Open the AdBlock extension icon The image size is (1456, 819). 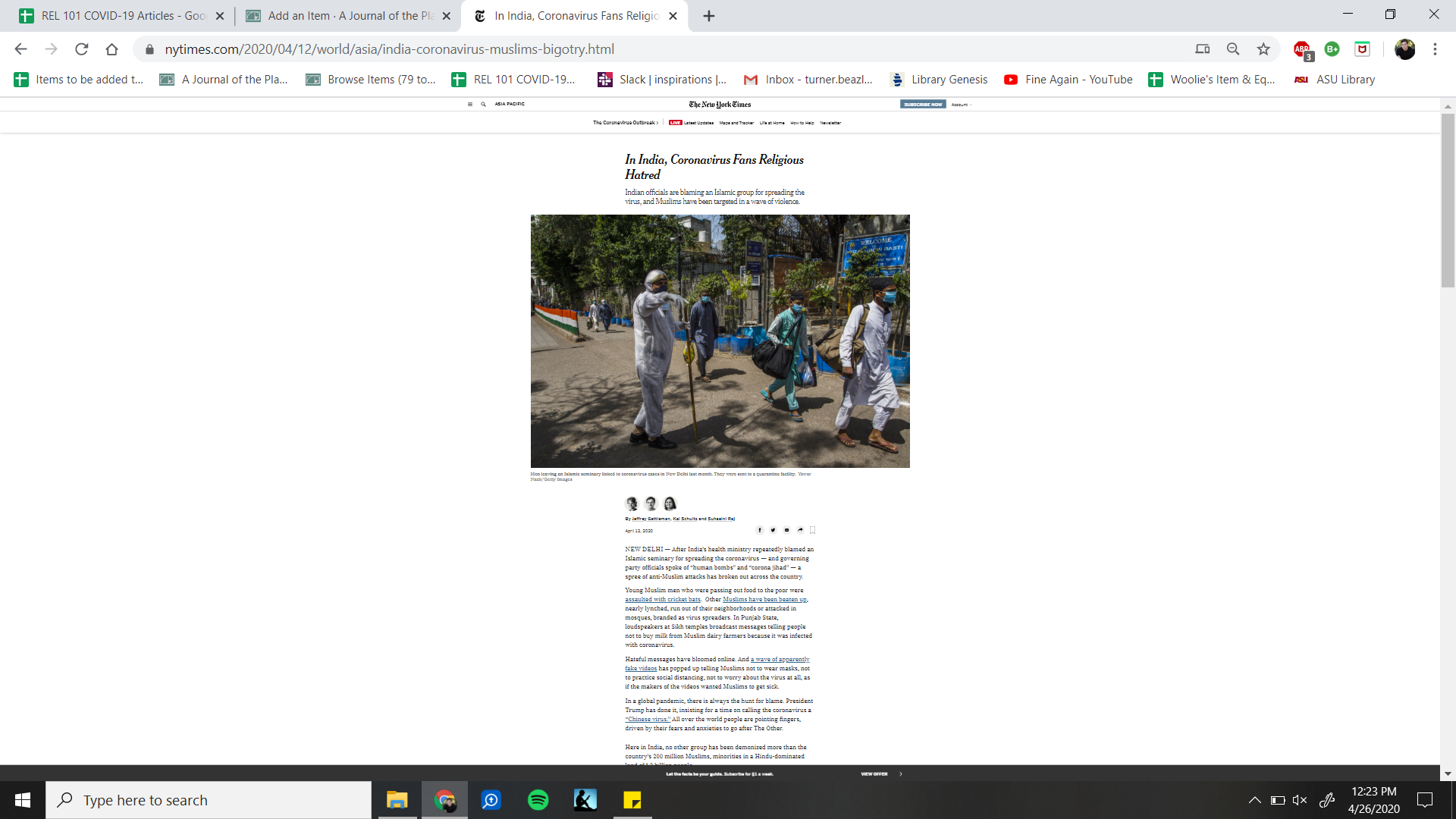pyautogui.click(x=1302, y=49)
